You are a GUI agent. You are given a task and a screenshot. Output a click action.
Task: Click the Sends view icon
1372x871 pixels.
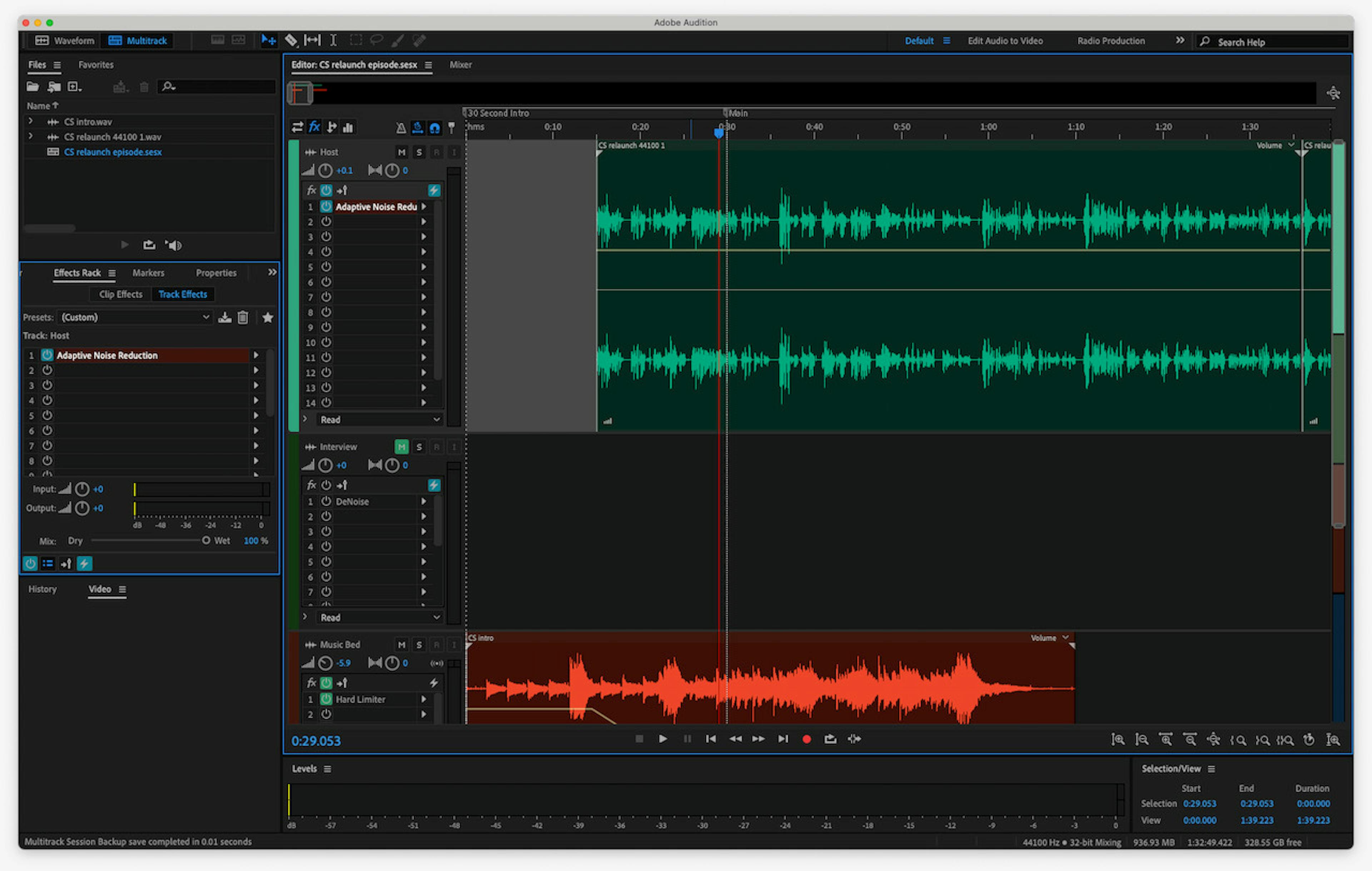[x=331, y=127]
